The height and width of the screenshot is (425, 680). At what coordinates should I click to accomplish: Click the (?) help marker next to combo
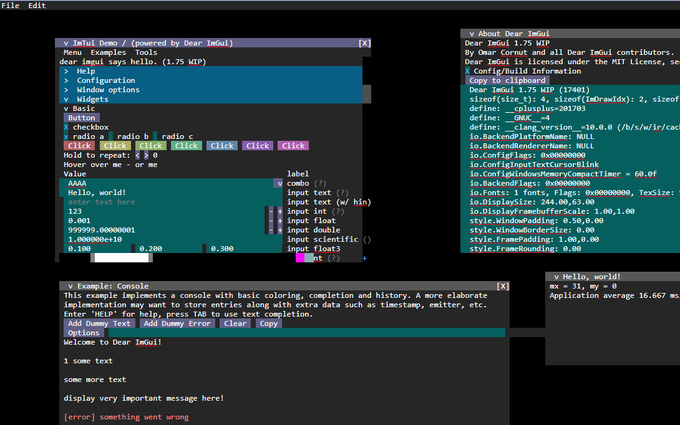click(320, 183)
